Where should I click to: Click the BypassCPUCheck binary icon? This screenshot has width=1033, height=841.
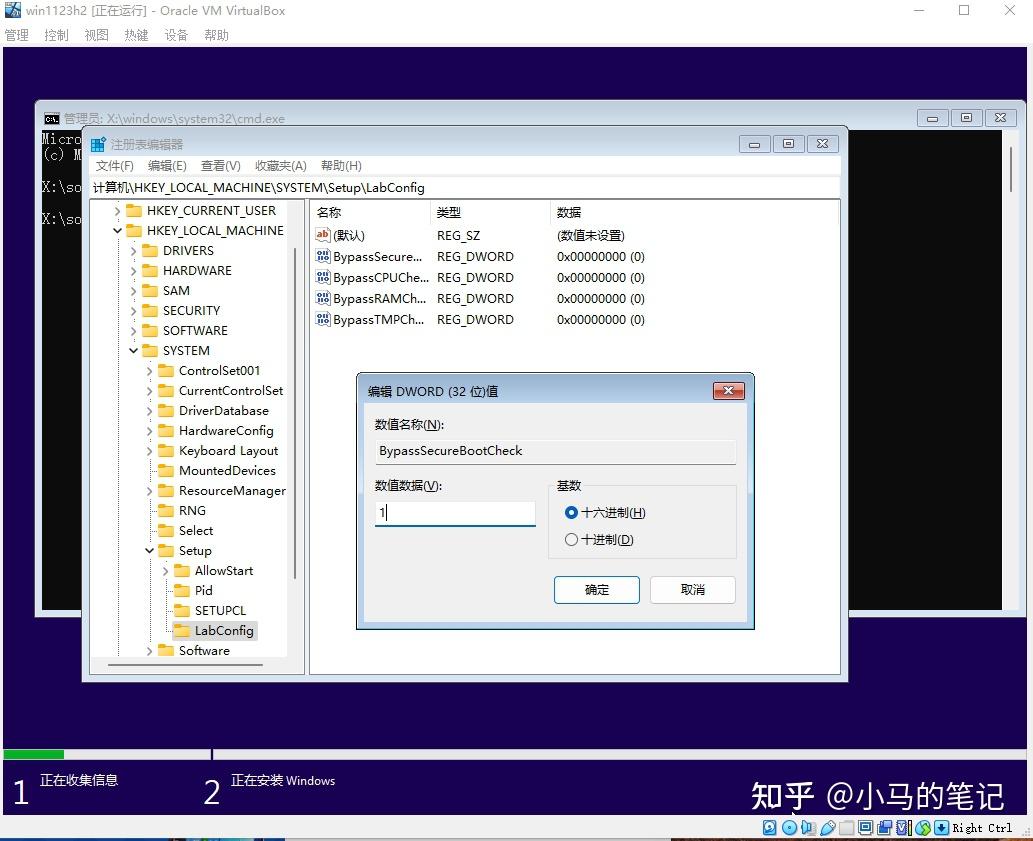(x=322, y=277)
